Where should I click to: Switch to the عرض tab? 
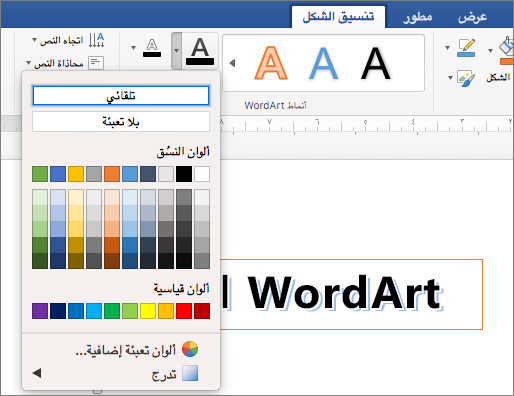(x=472, y=17)
